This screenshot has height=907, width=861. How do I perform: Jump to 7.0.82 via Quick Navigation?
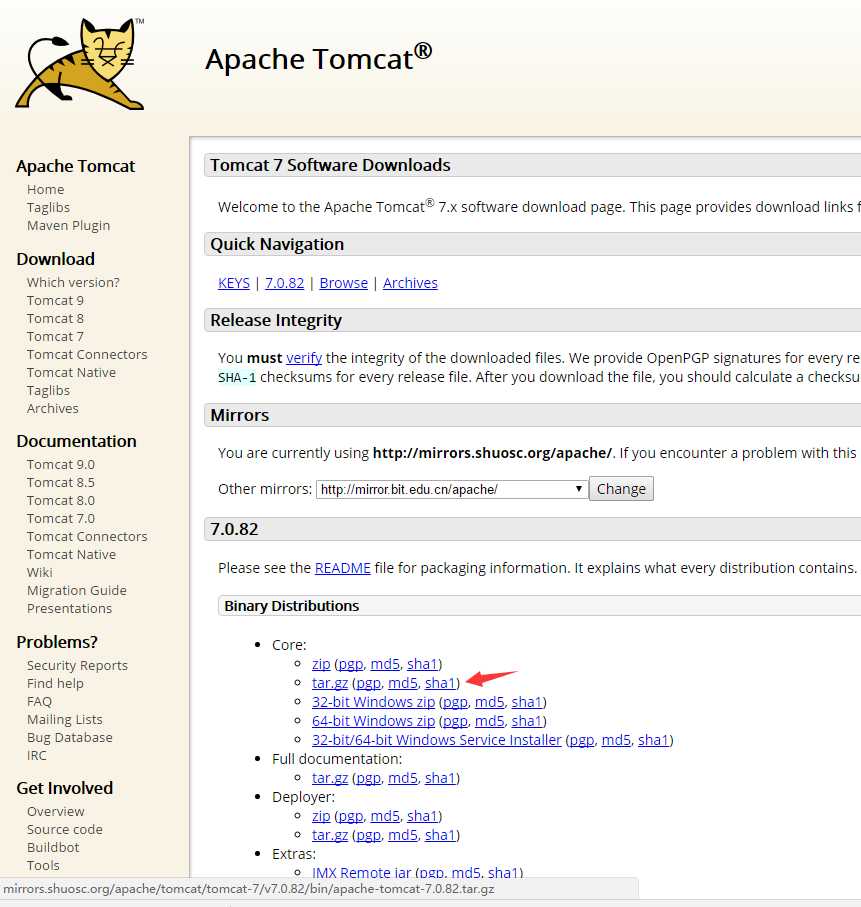tap(284, 283)
